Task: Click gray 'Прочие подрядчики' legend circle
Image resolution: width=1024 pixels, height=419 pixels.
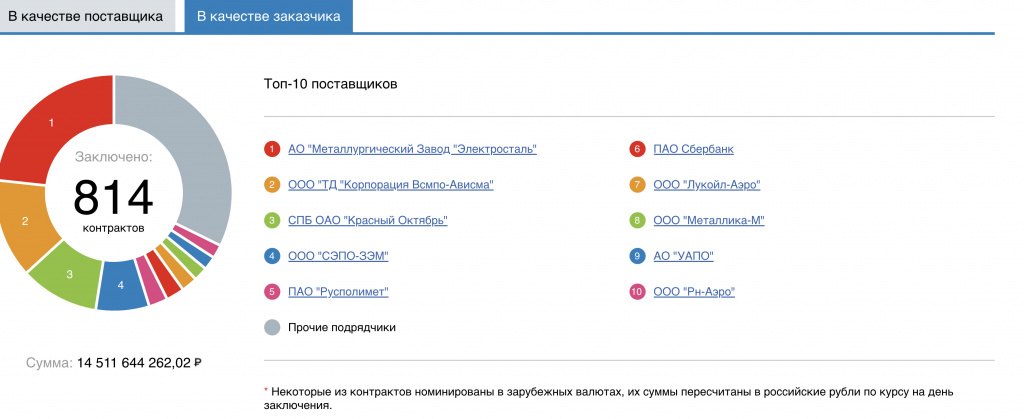Action: 272,328
